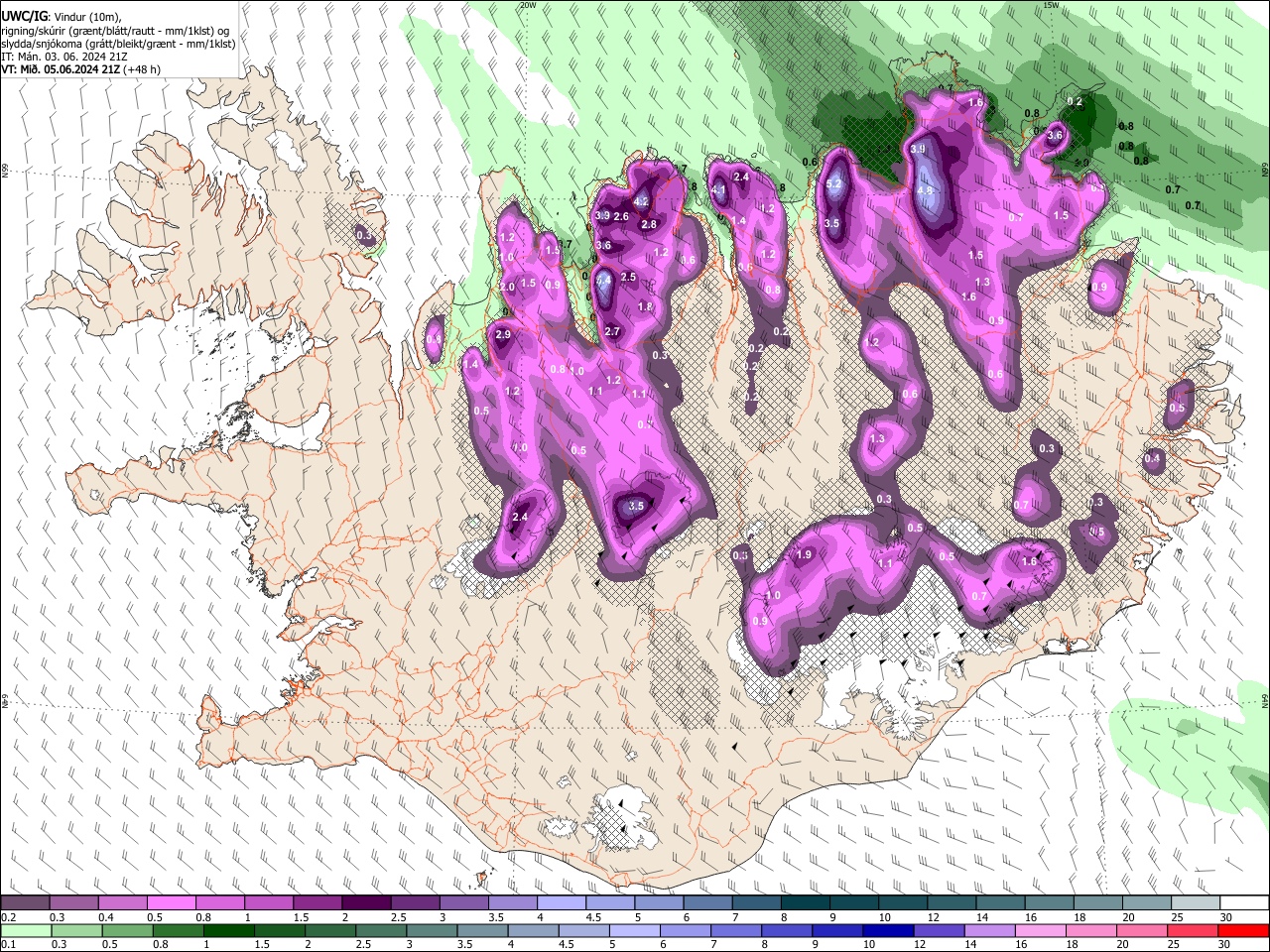
Task: Click the red swatch above '30' in rain scale
Action: 1244,930
